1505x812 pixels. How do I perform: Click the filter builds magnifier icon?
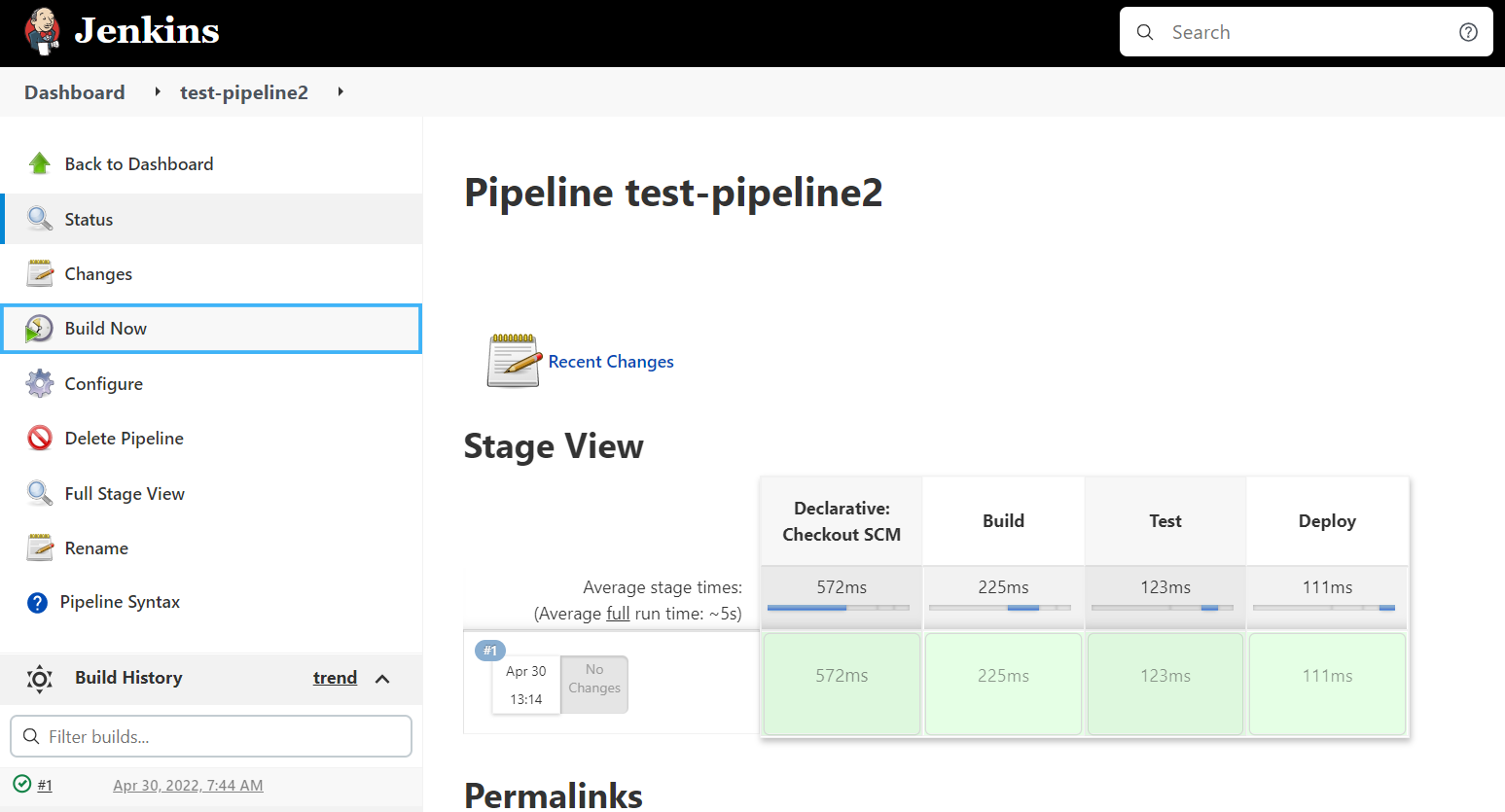[31, 736]
